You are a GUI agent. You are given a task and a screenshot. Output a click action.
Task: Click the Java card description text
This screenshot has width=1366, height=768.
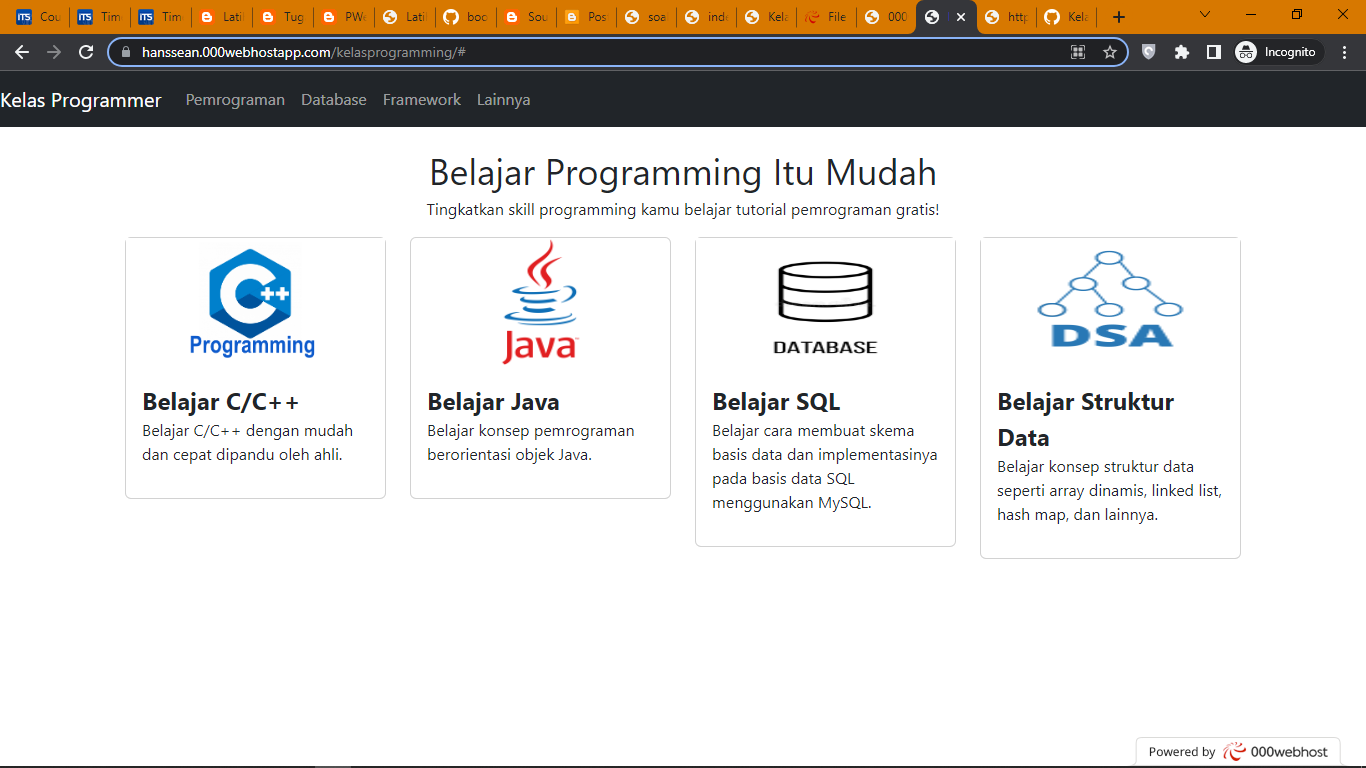coord(531,443)
